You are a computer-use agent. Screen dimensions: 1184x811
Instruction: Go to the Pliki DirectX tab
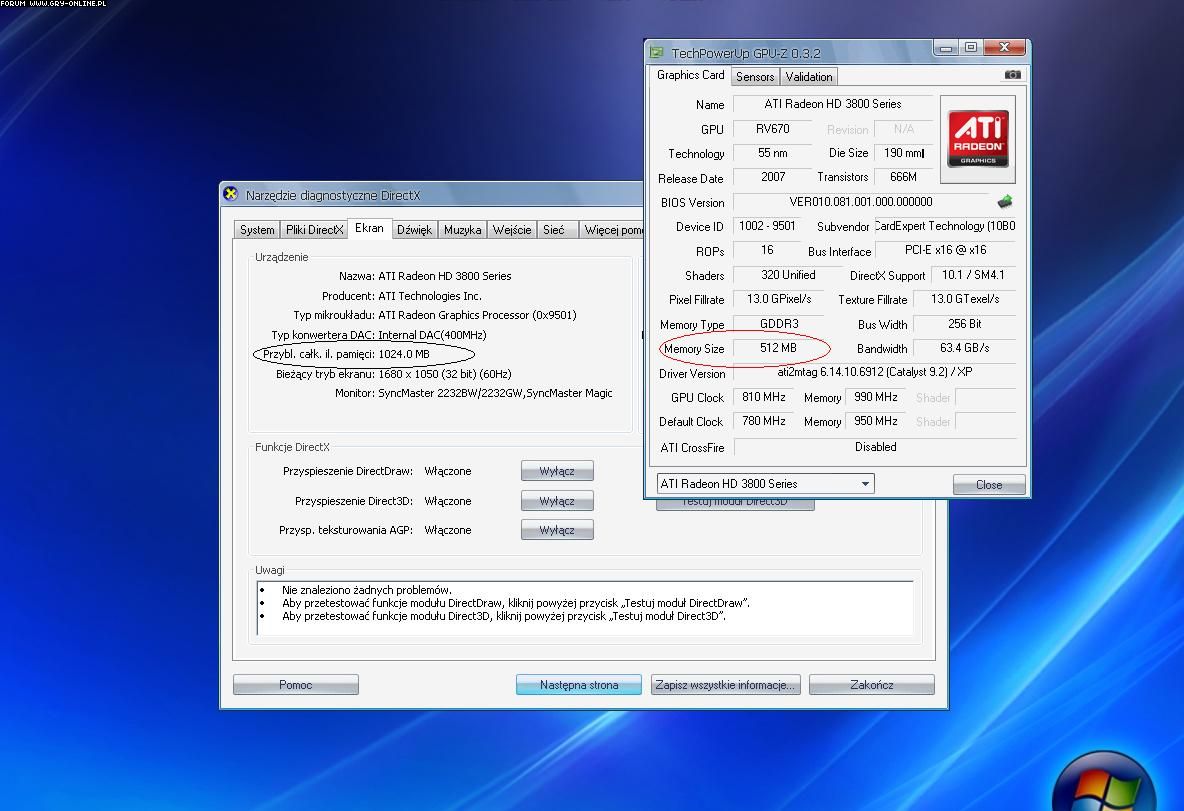(x=314, y=230)
